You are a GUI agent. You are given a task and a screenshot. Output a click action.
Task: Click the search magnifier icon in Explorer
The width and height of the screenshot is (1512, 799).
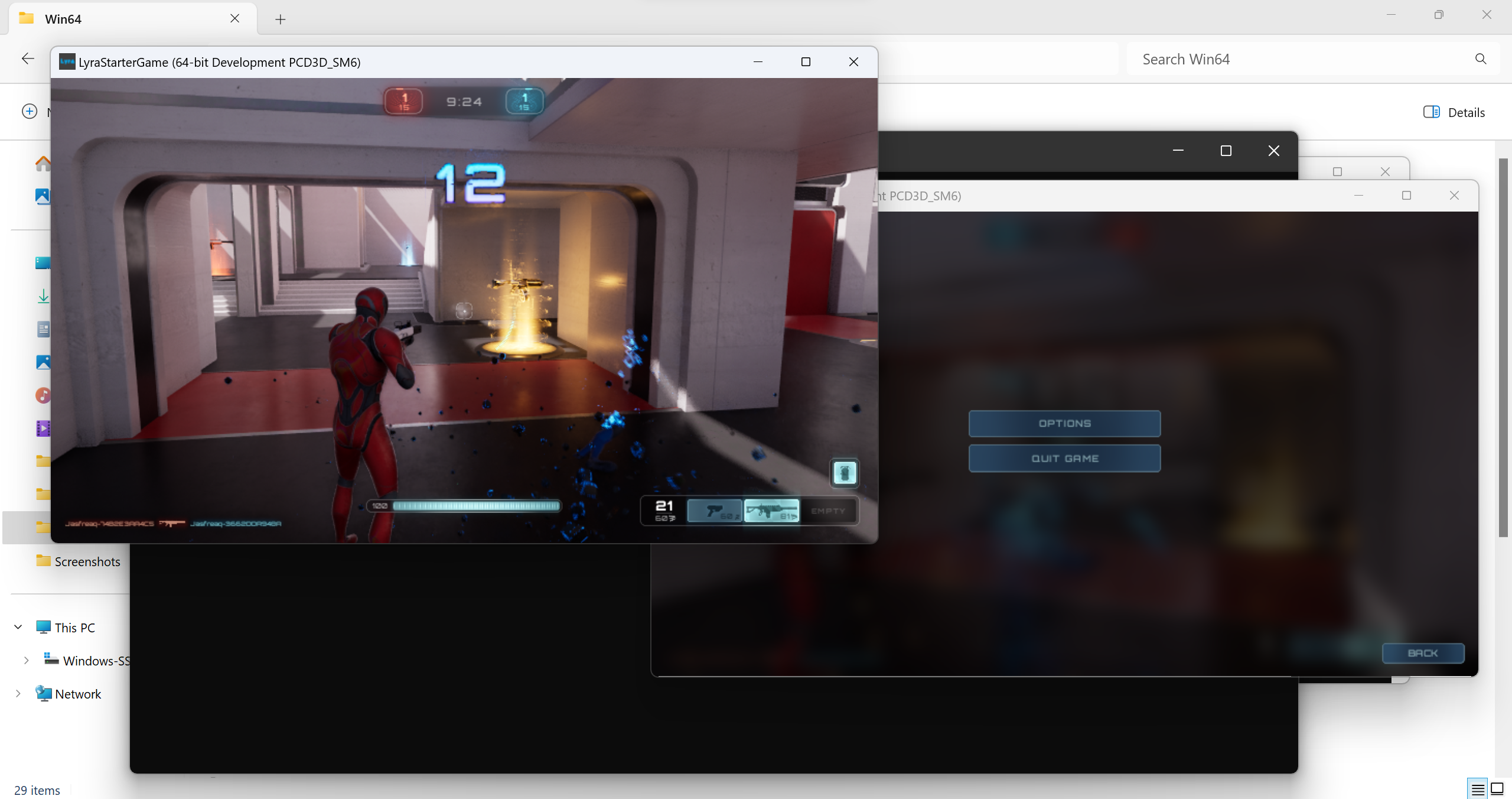pyautogui.click(x=1481, y=59)
